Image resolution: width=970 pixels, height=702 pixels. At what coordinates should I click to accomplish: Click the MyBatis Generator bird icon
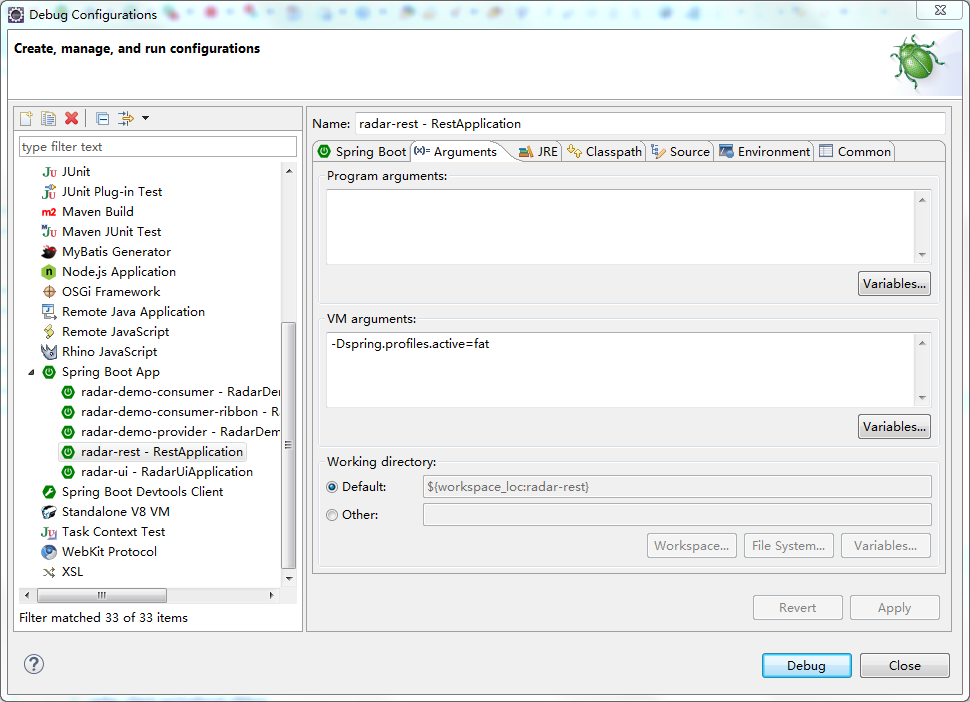(x=49, y=252)
